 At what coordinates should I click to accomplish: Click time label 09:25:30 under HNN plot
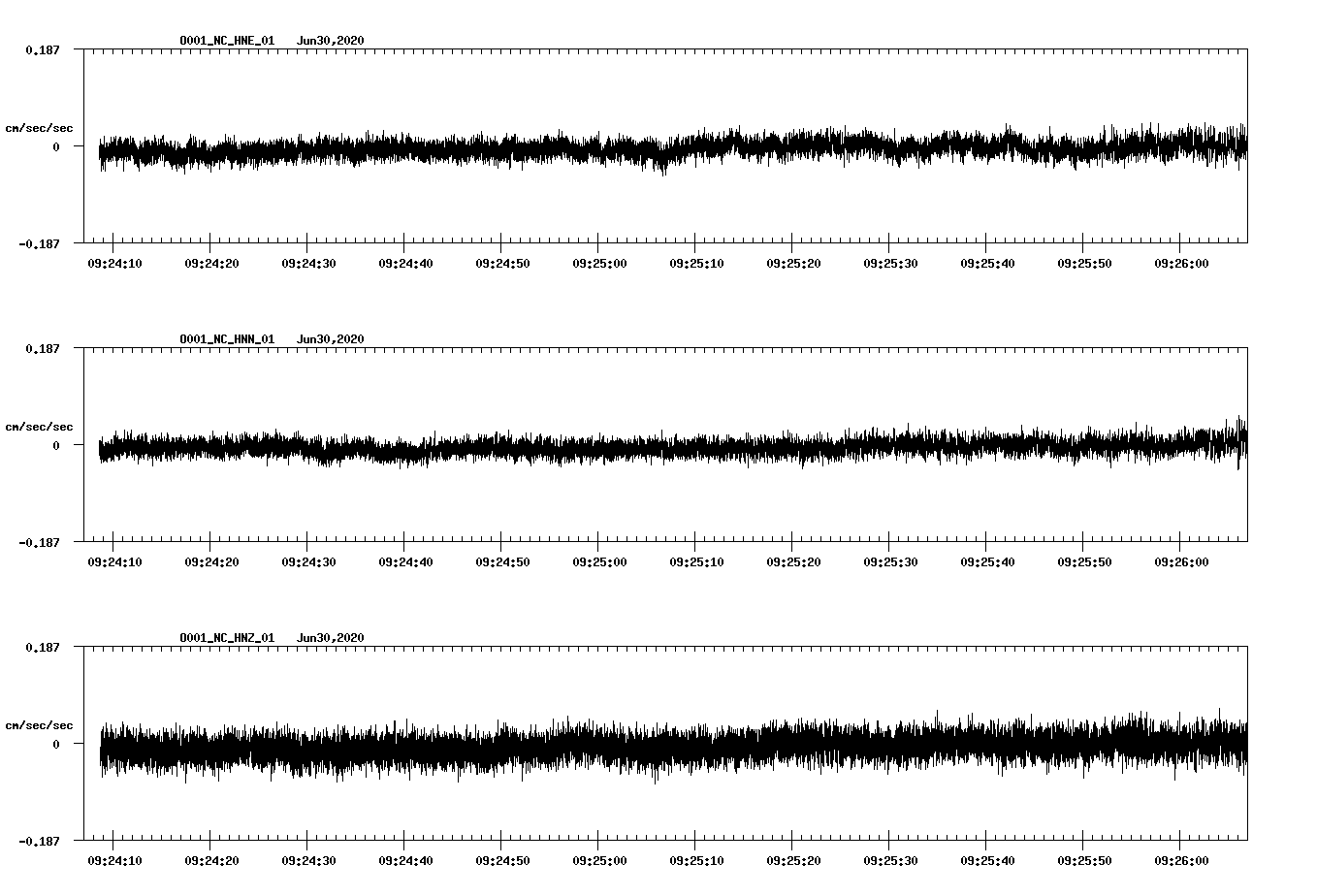tap(890, 561)
